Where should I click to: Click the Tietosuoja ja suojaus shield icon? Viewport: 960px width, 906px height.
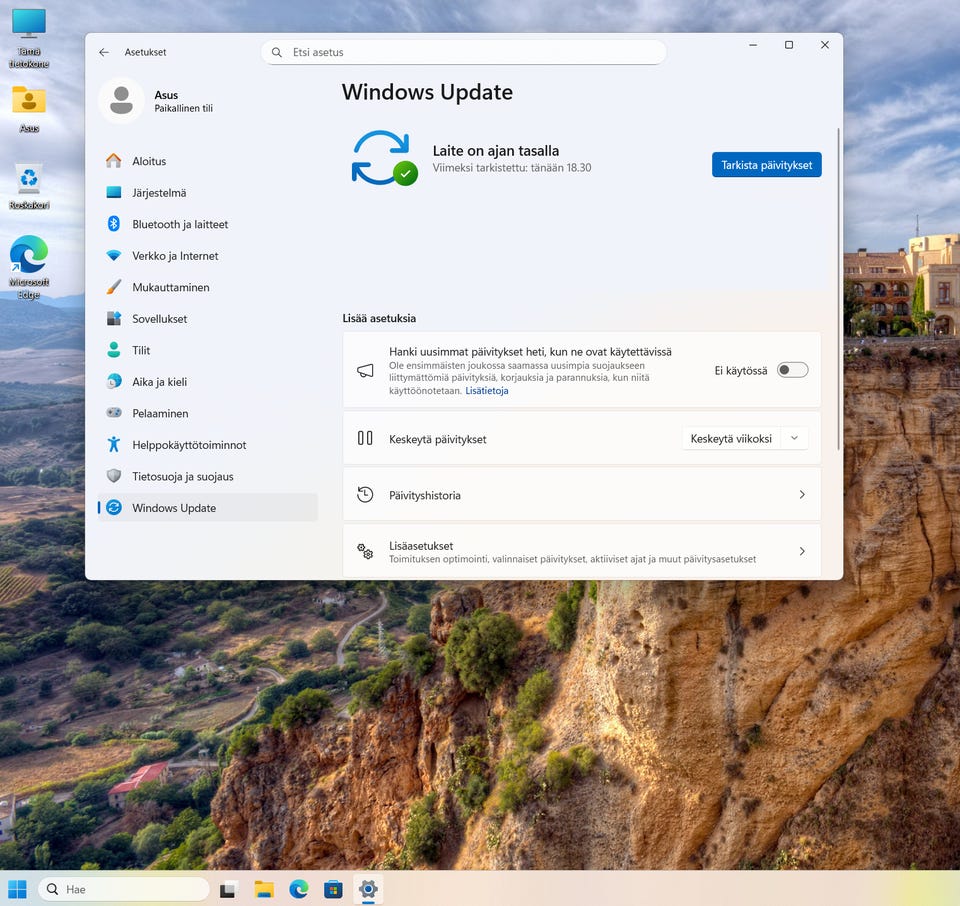[x=113, y=476]
